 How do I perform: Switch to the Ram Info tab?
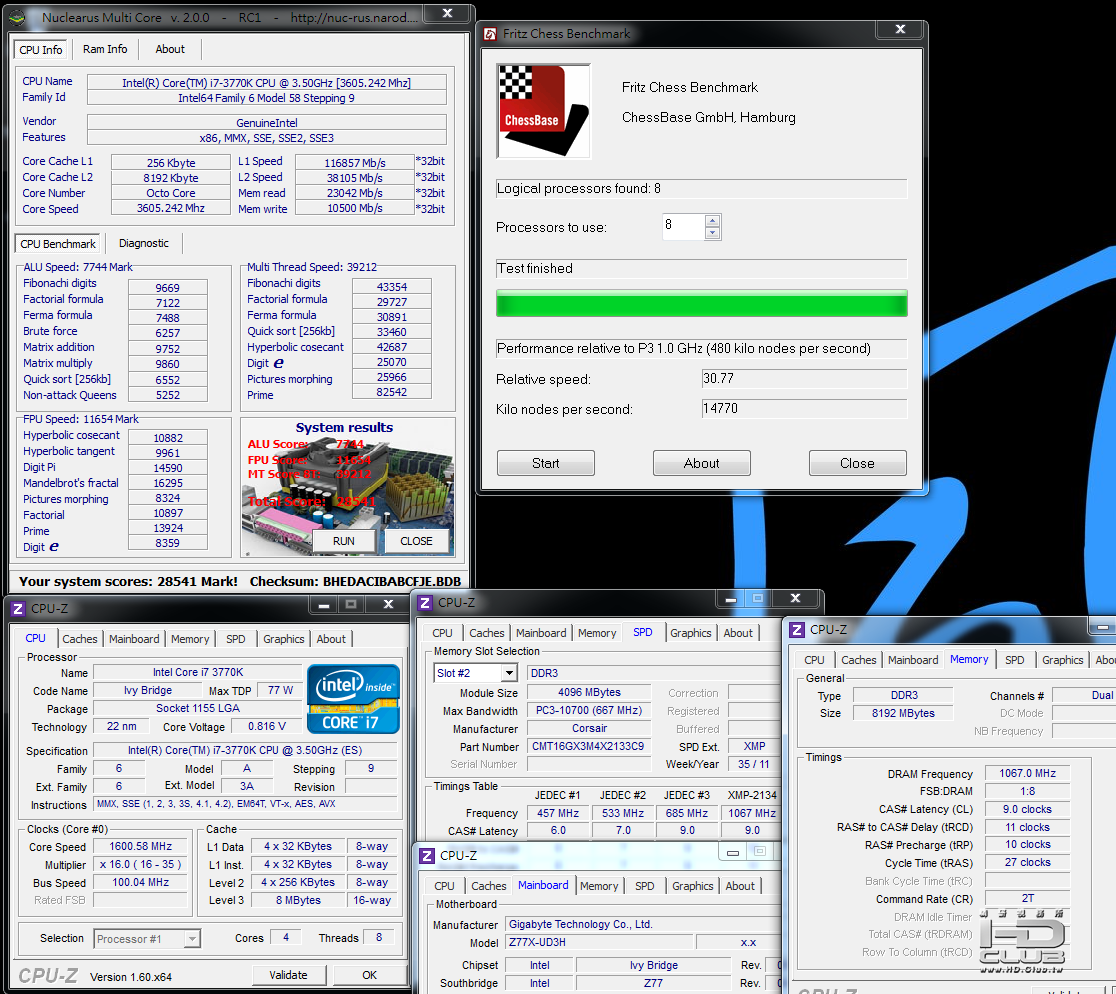tap(105, 49)
